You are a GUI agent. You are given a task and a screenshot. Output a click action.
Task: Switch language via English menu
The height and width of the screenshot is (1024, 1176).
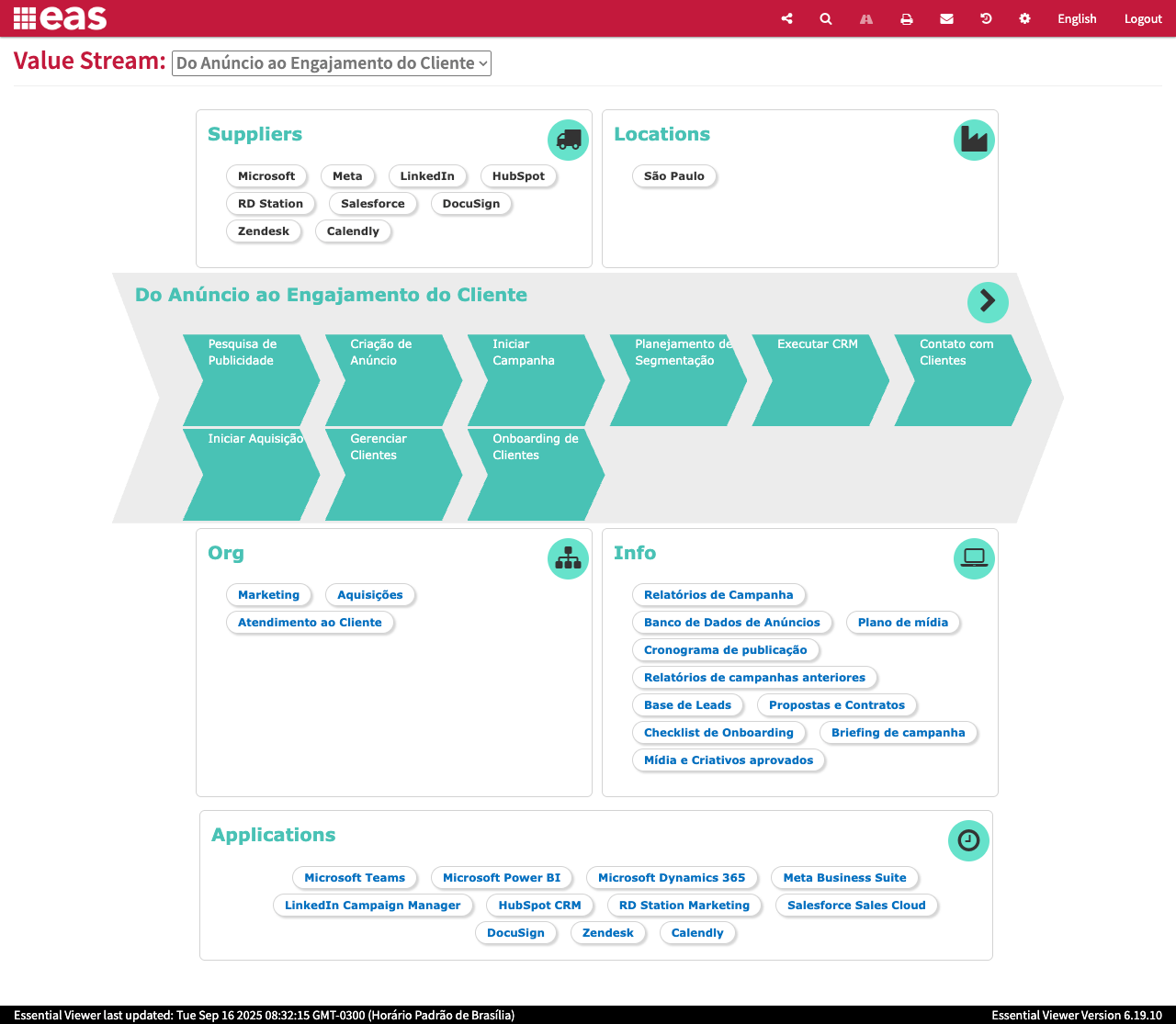pos(1077,18)
